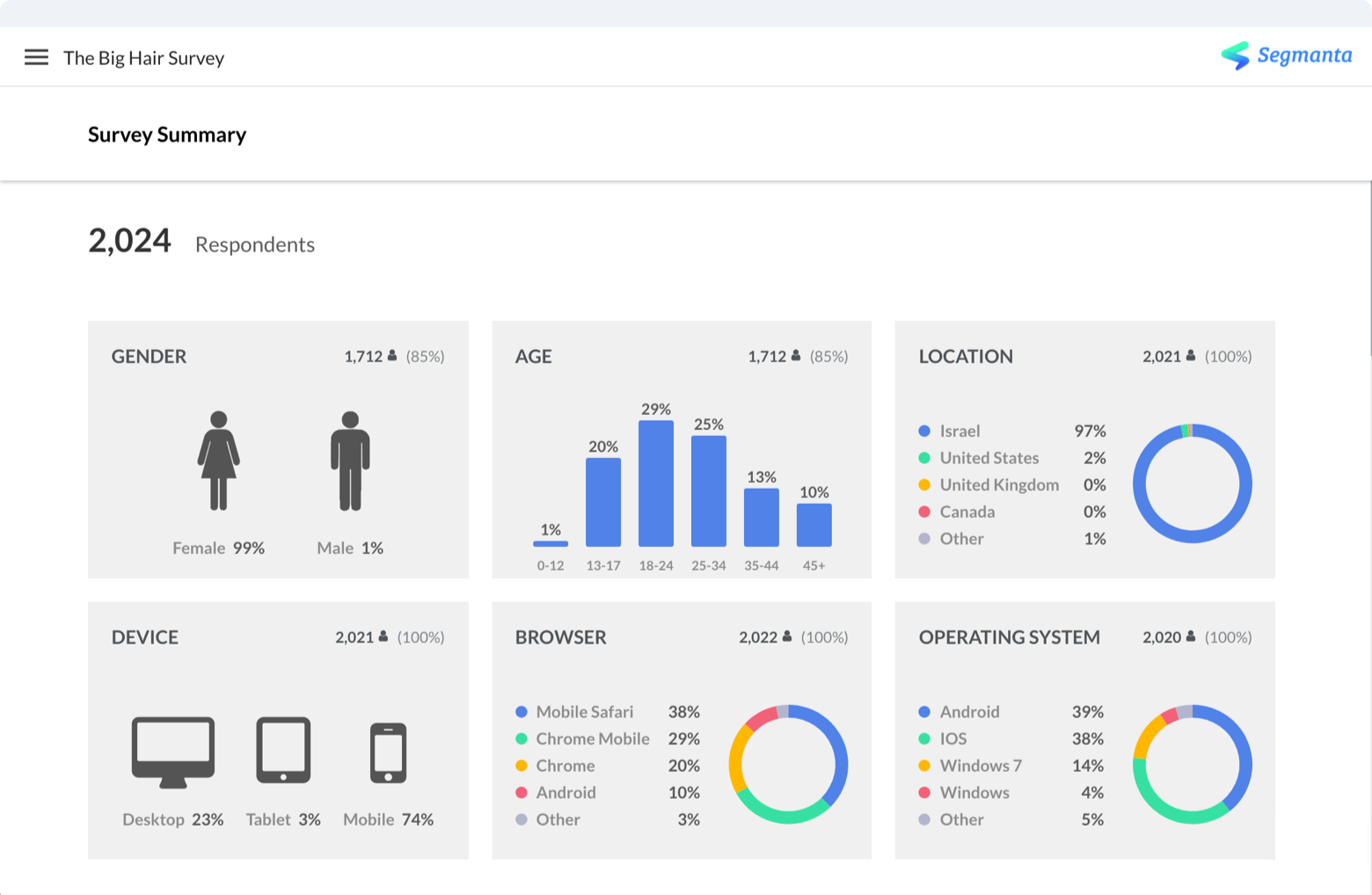Click the Segmanta logo
This screenshot has height=895, width=1372.
point(1287,55)
